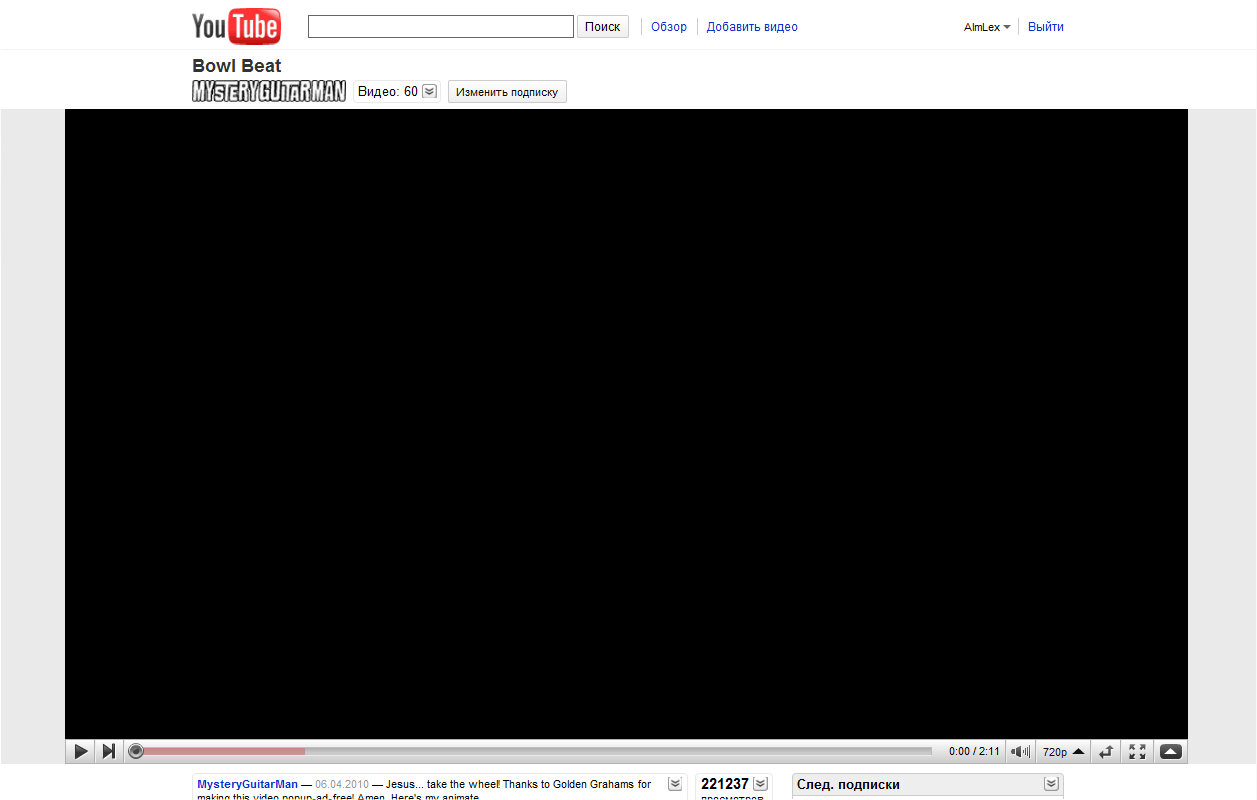Click the annotations arrow icon in player bar
Image resolution: width=1257 pixels, height=800 pixels.
(x=1105, y=750)
